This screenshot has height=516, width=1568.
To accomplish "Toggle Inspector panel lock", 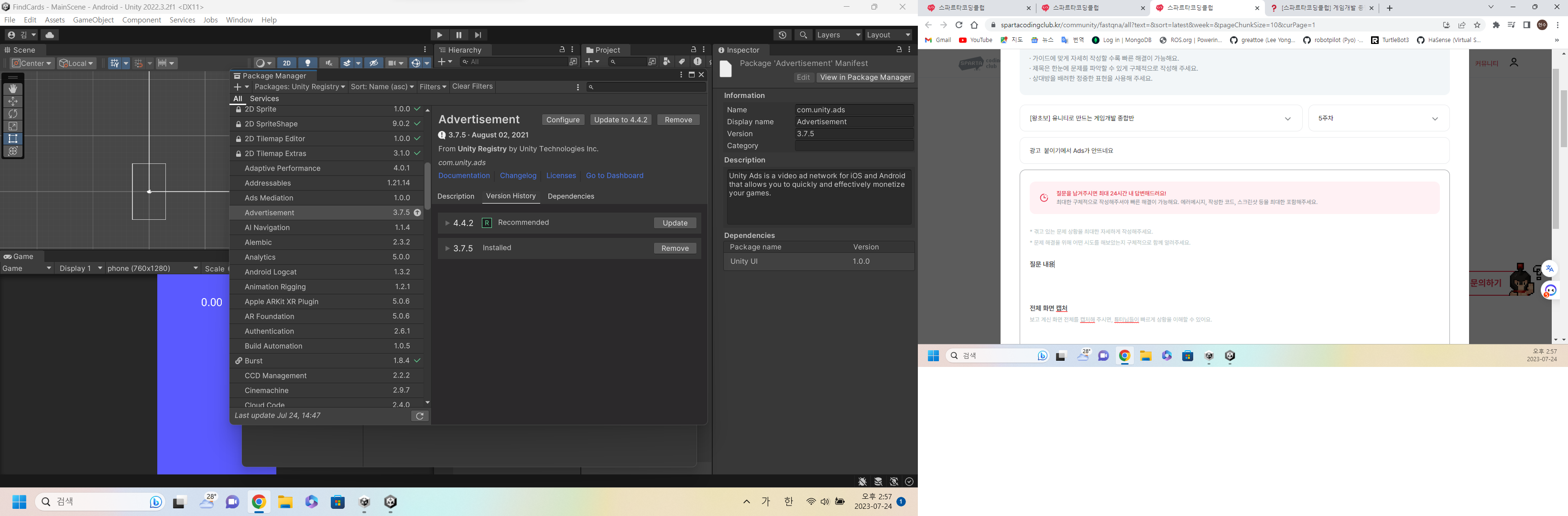I will click(898, 50).
